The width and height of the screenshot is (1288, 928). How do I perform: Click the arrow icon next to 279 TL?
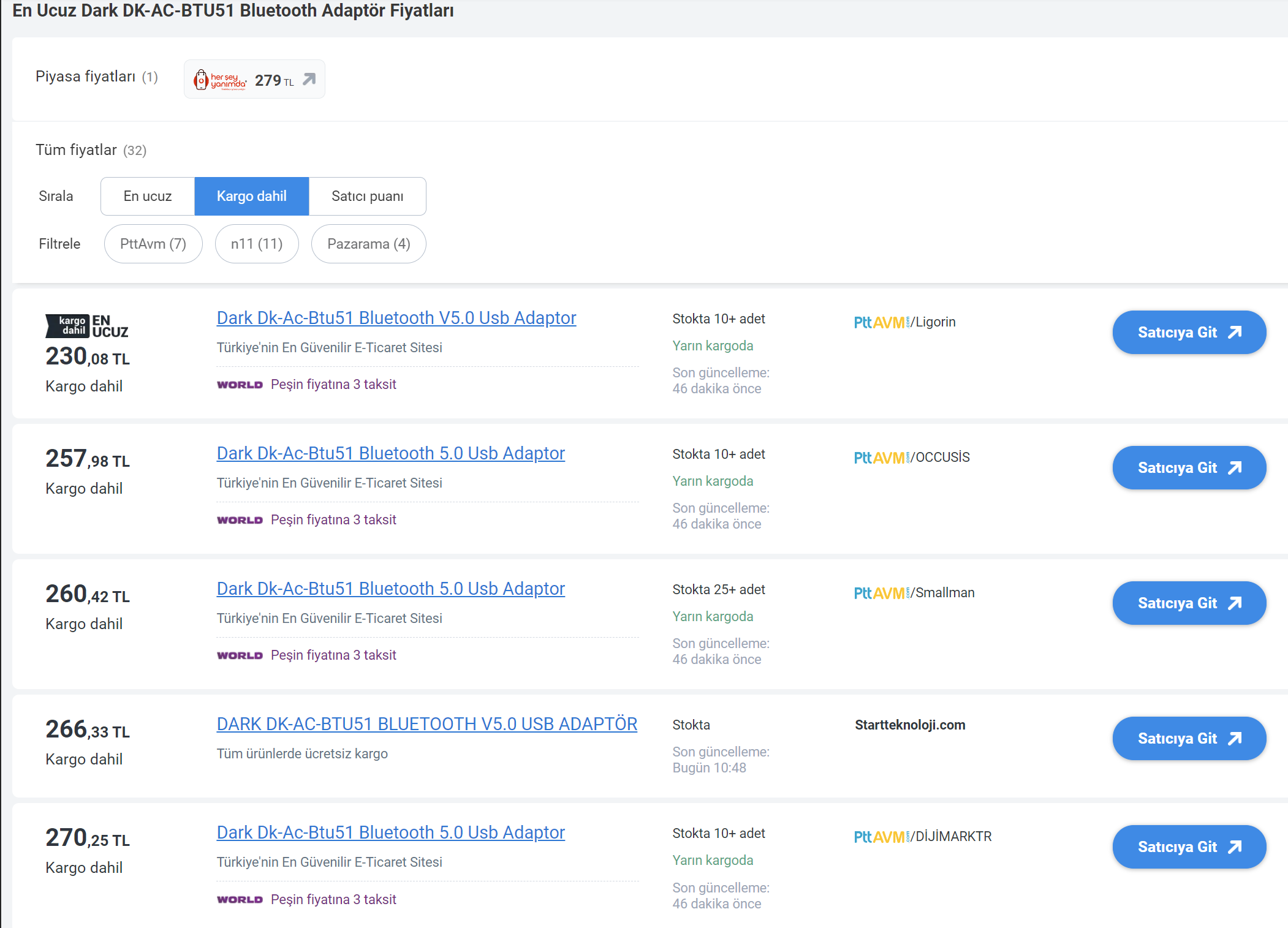[x=309, y=79]
